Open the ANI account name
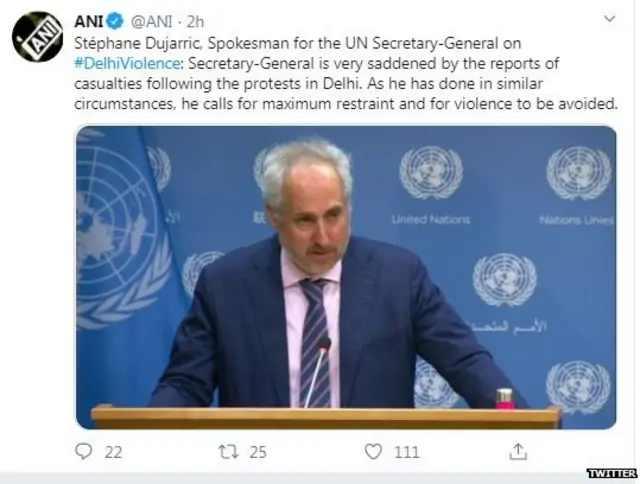The width and height of the screenshot is (640, 484). click(89, 22)
